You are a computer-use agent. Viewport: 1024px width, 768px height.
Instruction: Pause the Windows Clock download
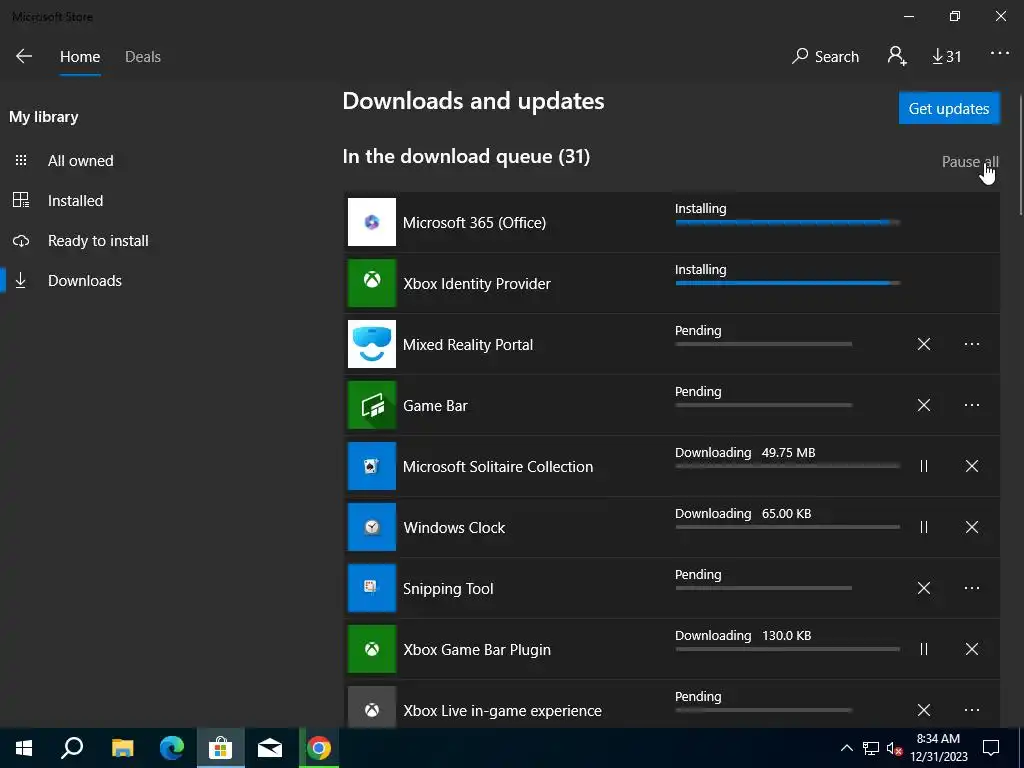click(x=923, y=527)
